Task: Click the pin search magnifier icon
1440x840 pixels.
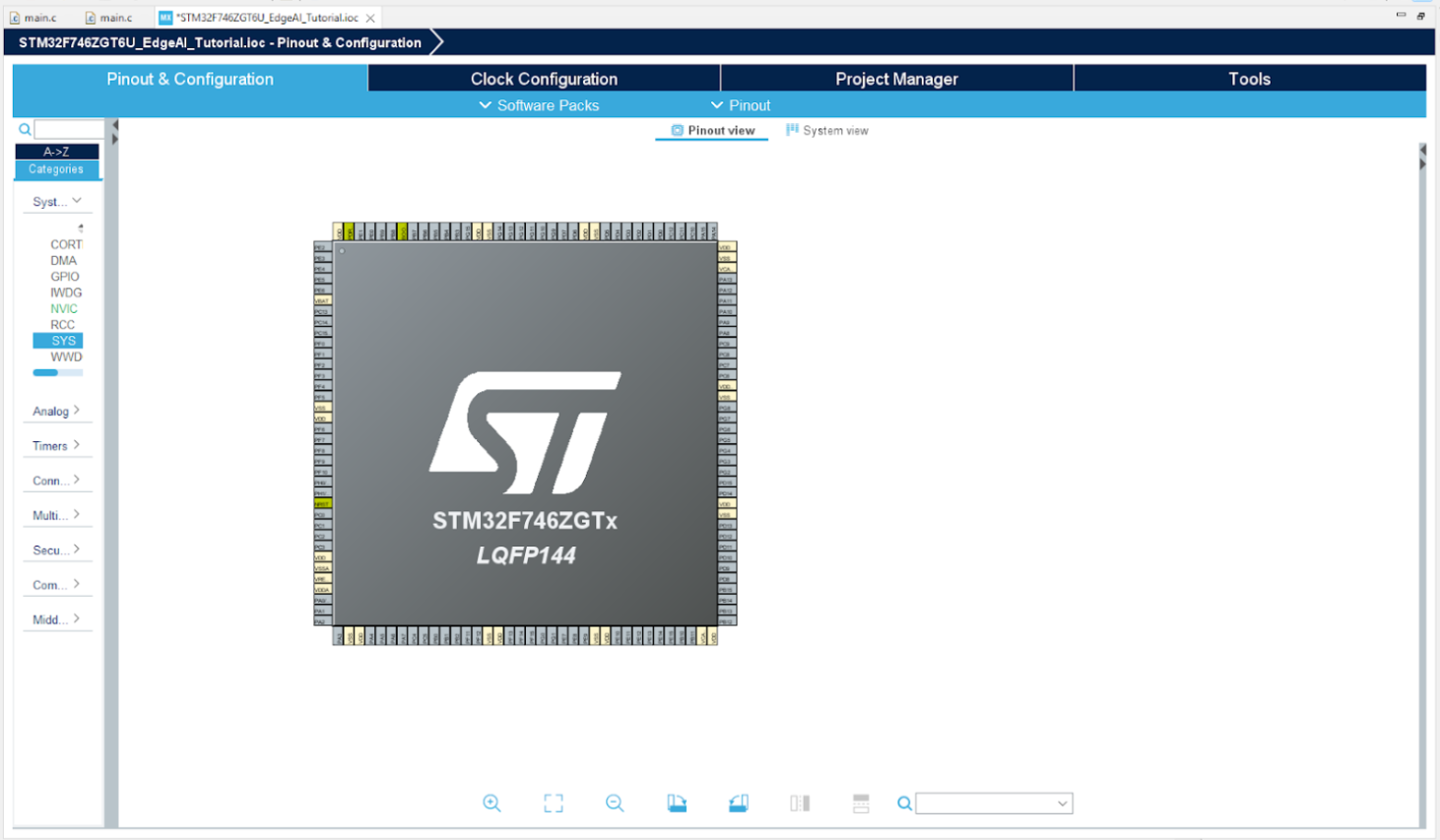Action: 904,804
